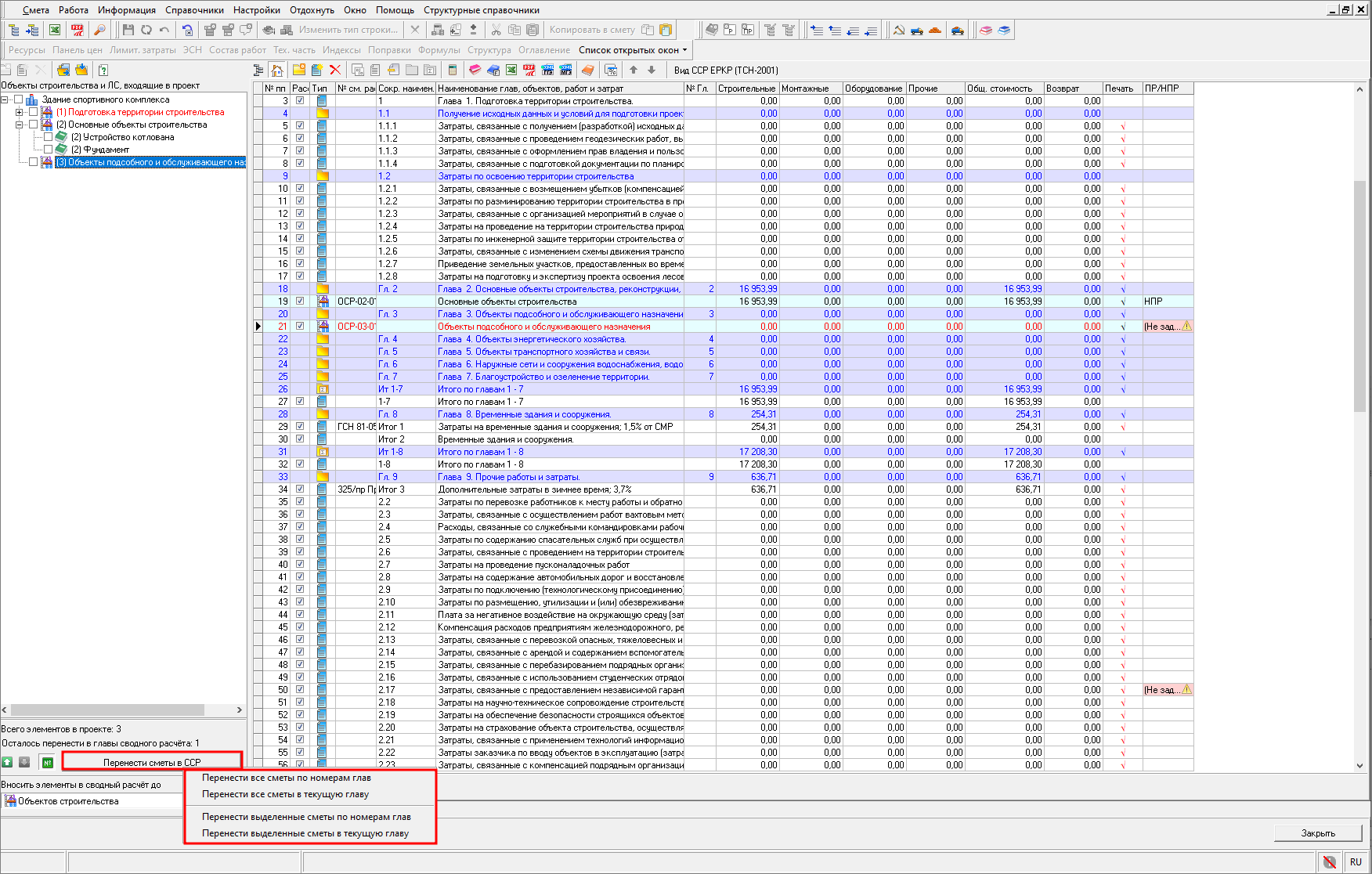Collapse the Основные объекты строительства tree node
The width and height of the screenshot is (1372, 874).
click(20, 125)
